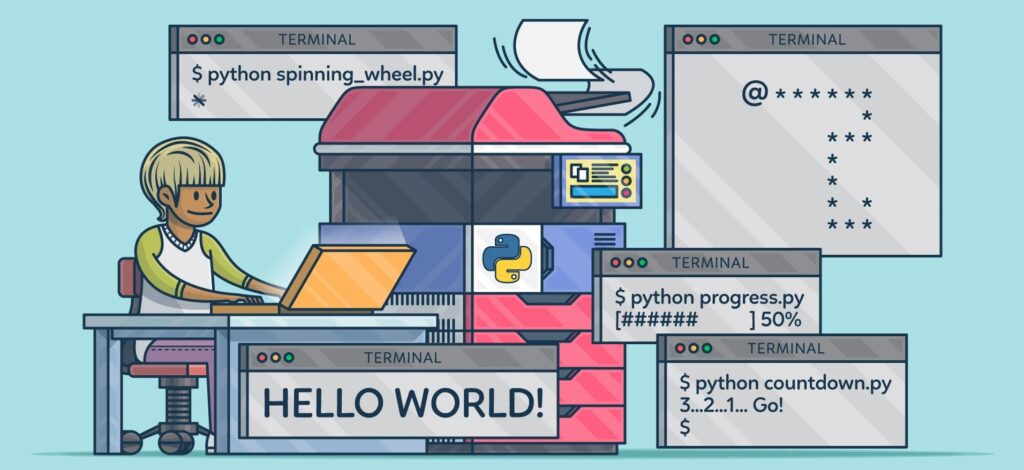Click the green dot in the countdown.py terminal
Viewport: 1024px width, 470px height.
(706, 348)
